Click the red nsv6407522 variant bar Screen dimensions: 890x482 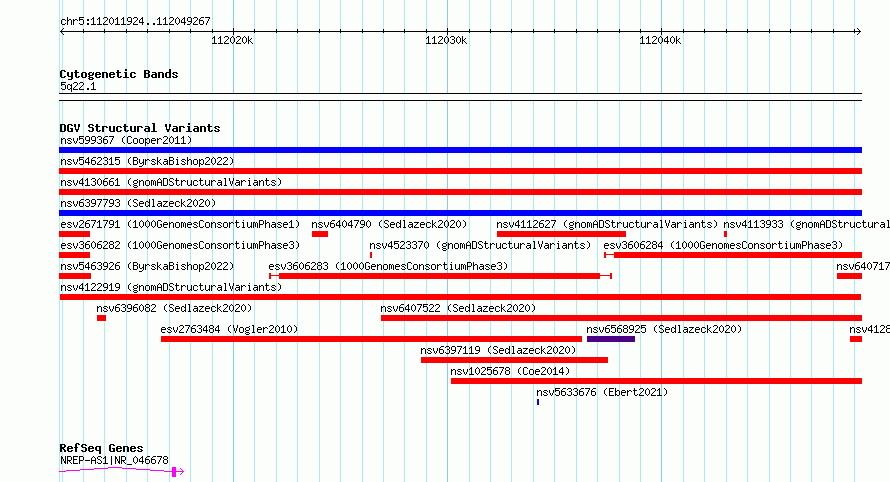(622, 318)
